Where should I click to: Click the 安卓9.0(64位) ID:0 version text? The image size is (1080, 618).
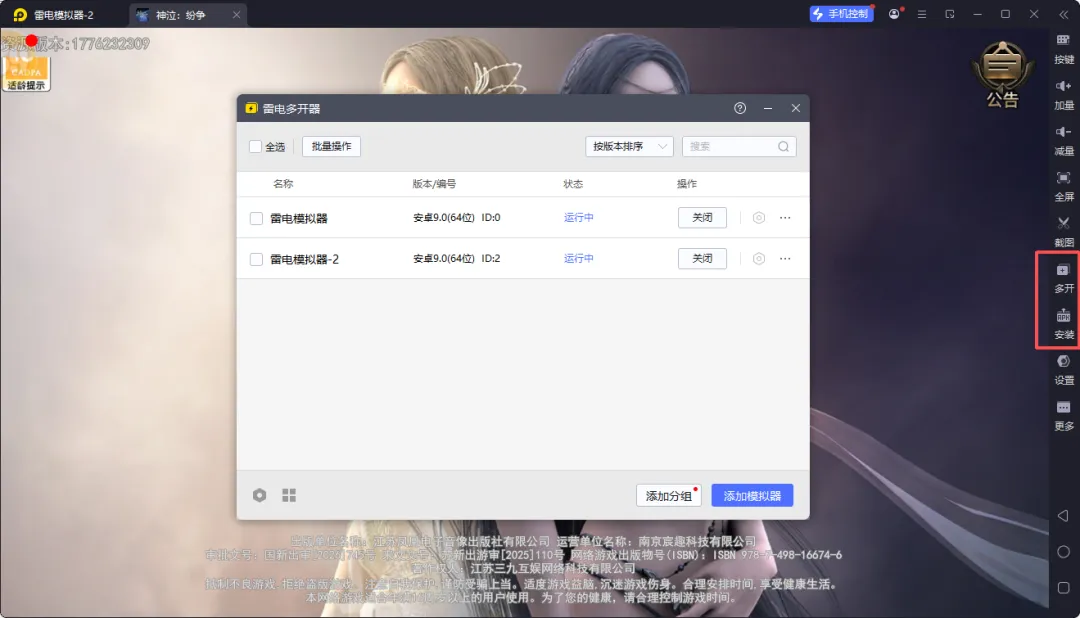point(457,218)
